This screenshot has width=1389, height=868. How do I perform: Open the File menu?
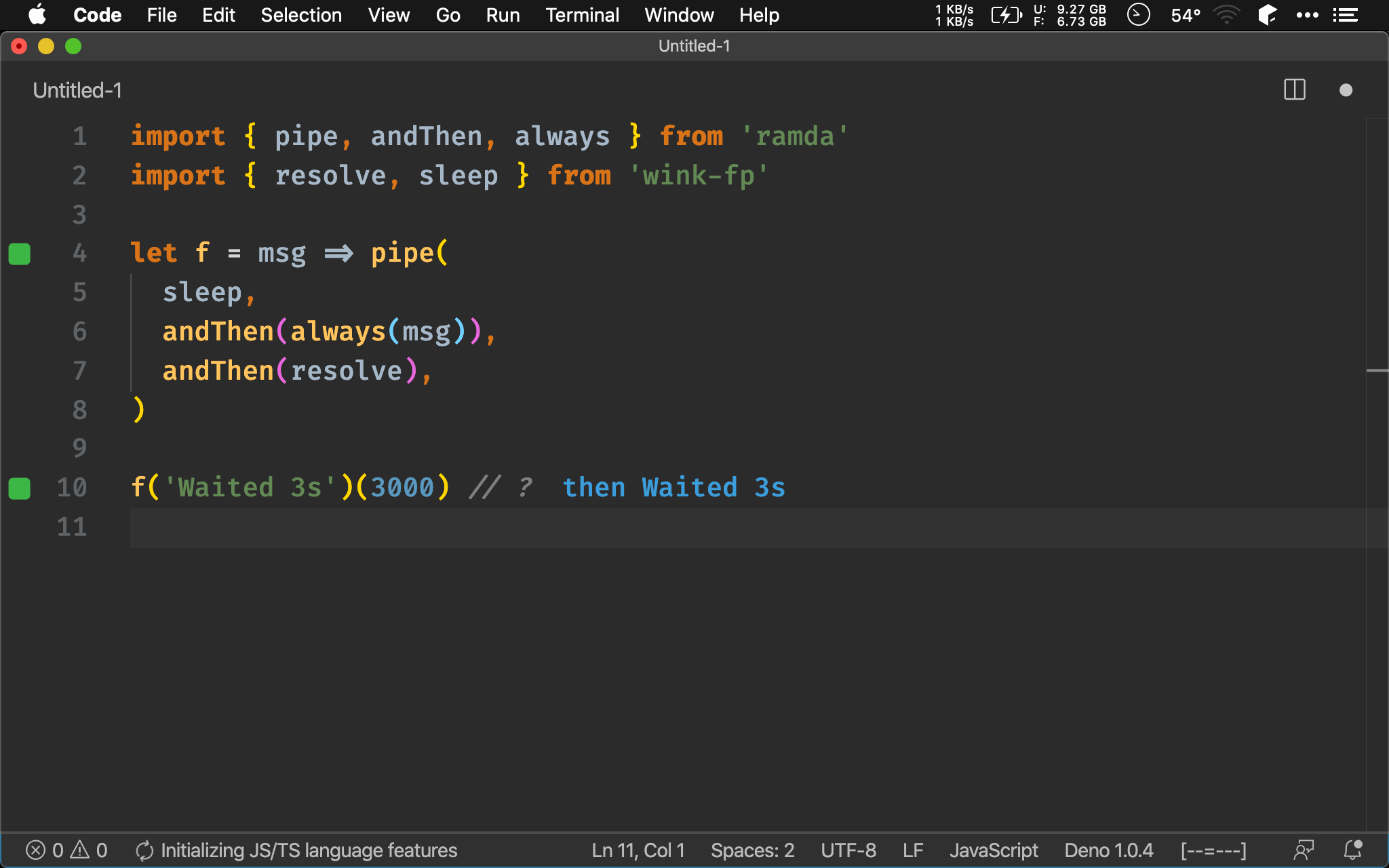click(161, 15)
